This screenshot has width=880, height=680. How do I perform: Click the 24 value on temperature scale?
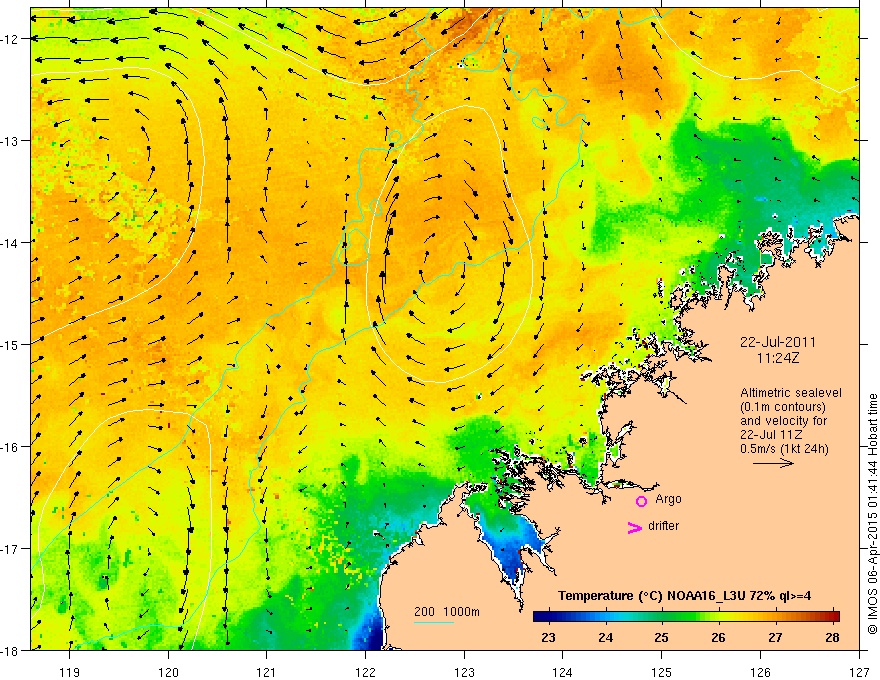click(605, 637)
